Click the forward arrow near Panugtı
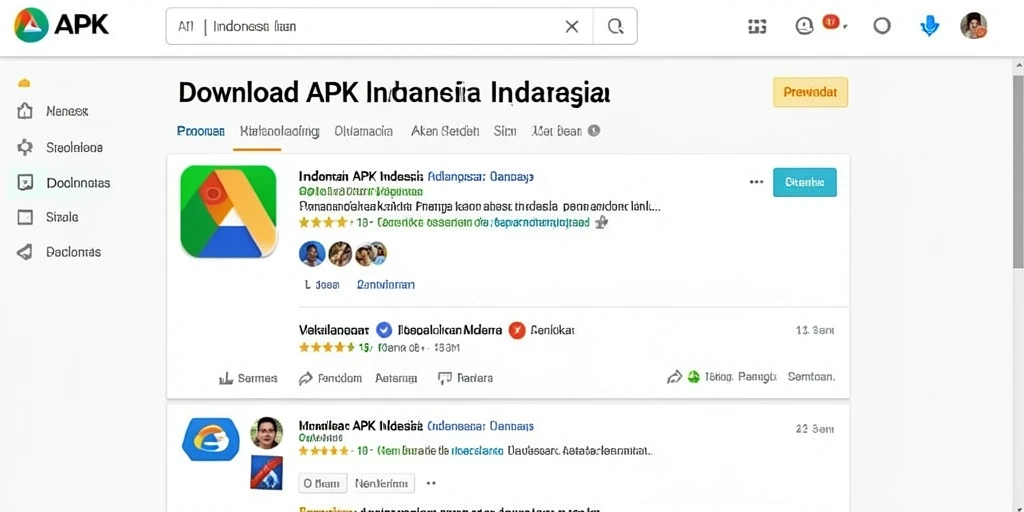The height and width of the screenshot is (512, 1024). click(674, 377)
